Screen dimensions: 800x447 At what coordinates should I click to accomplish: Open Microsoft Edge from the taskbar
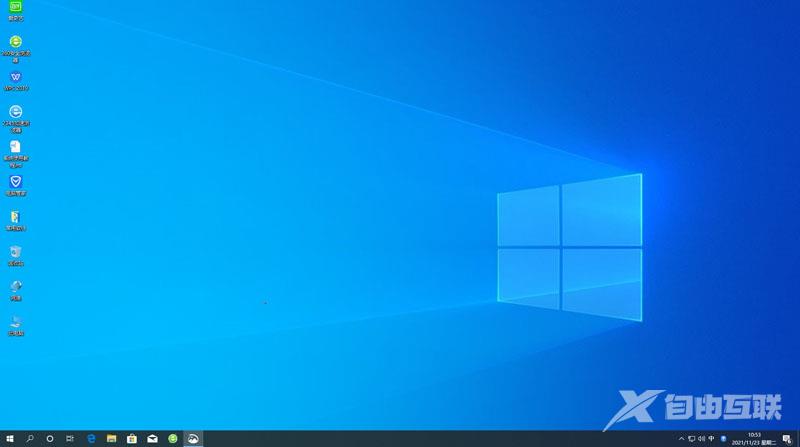[91, 438]
